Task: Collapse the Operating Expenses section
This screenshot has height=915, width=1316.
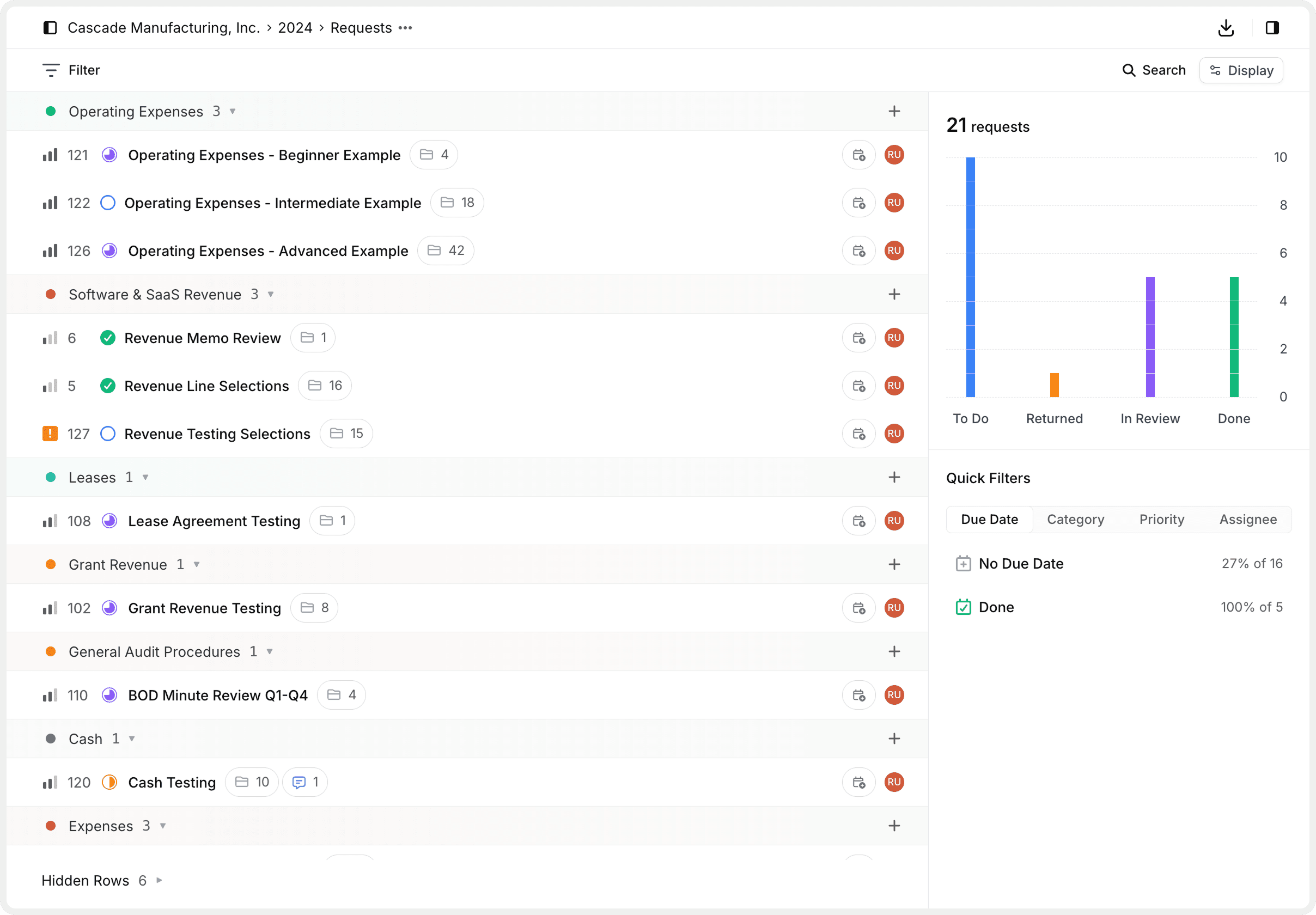Action: (x=233, y=112)
